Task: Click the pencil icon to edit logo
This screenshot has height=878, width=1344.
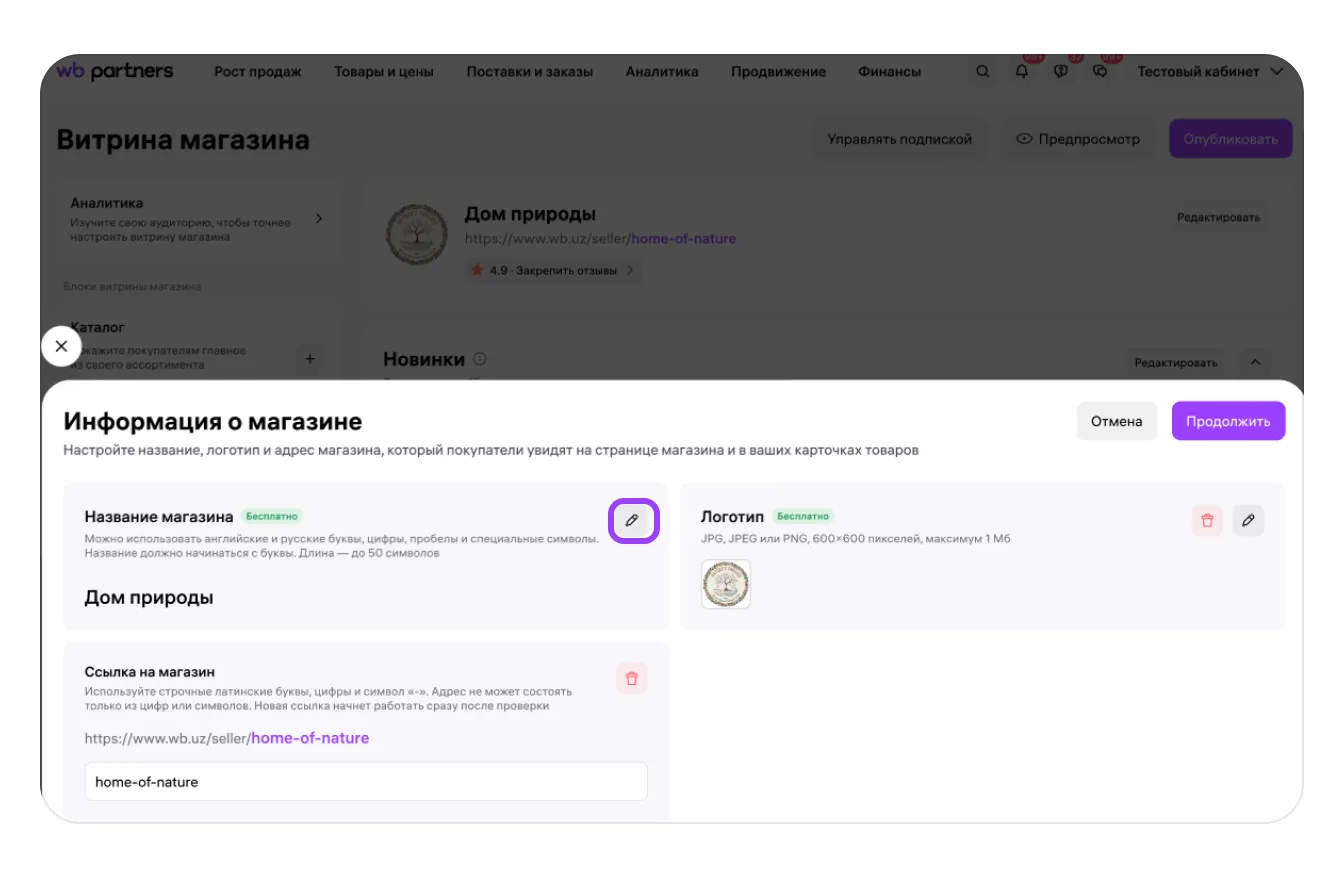Action: [1248, 521]
